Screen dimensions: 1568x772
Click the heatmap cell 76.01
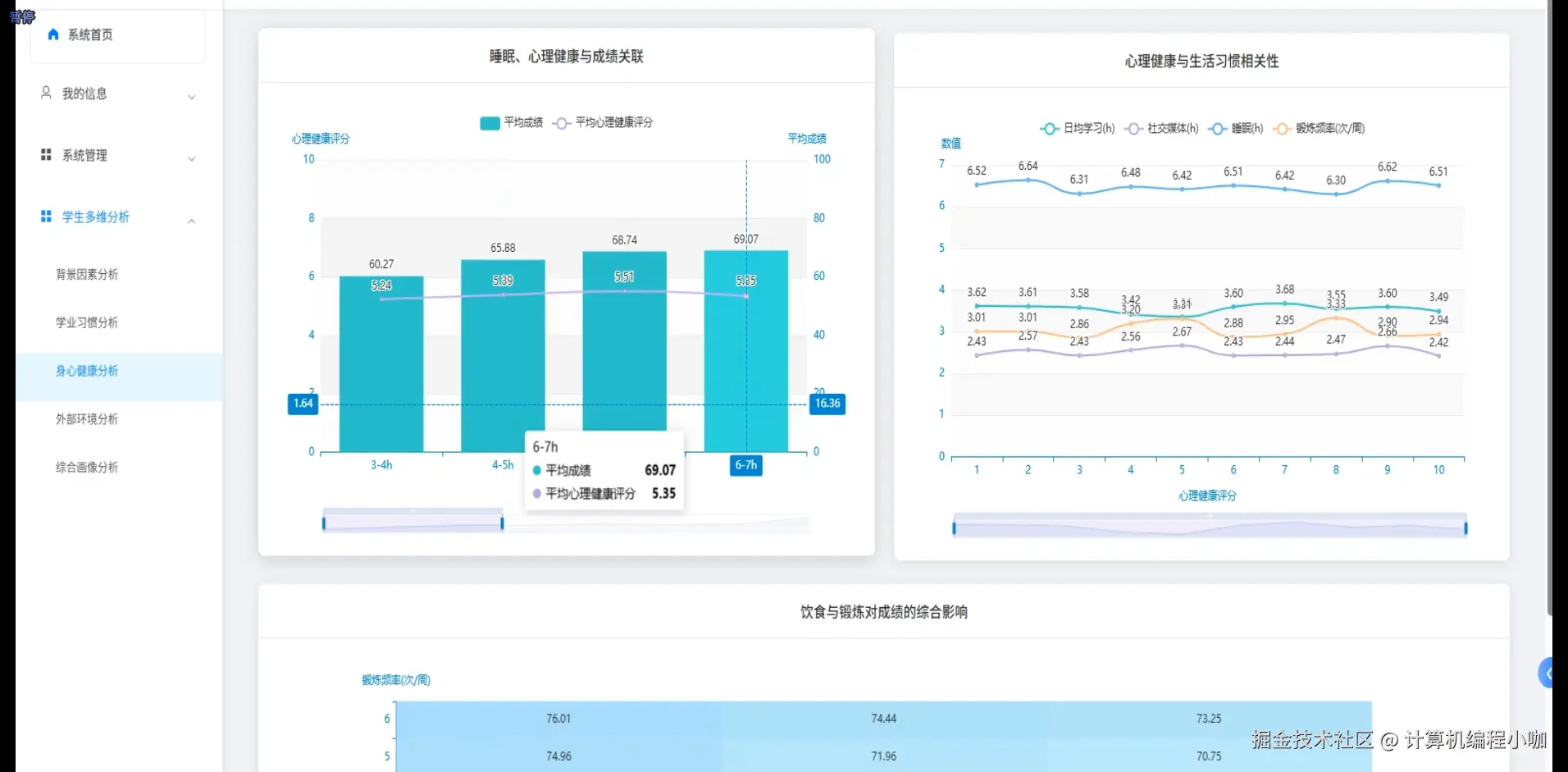pos(558,719)
